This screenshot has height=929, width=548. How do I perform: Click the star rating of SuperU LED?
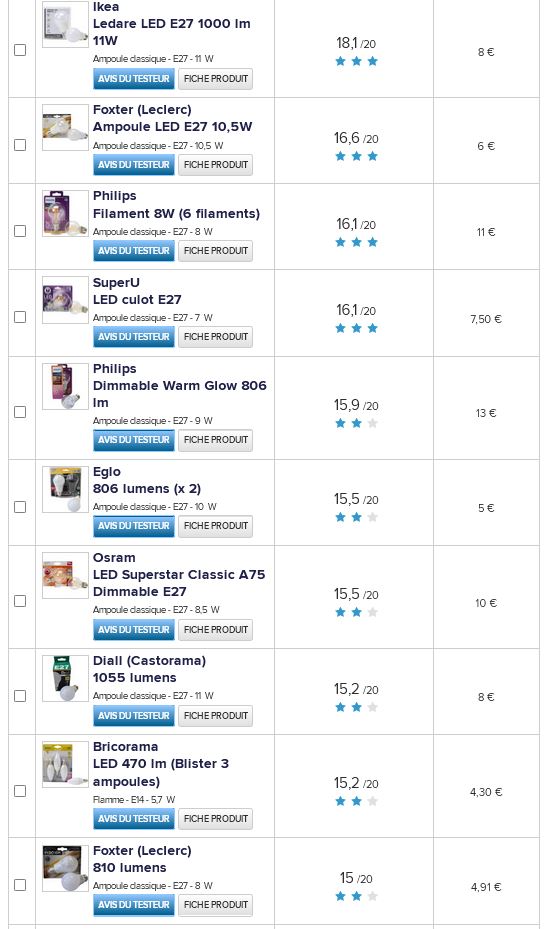pyautogui.click(x=356, y=328)
